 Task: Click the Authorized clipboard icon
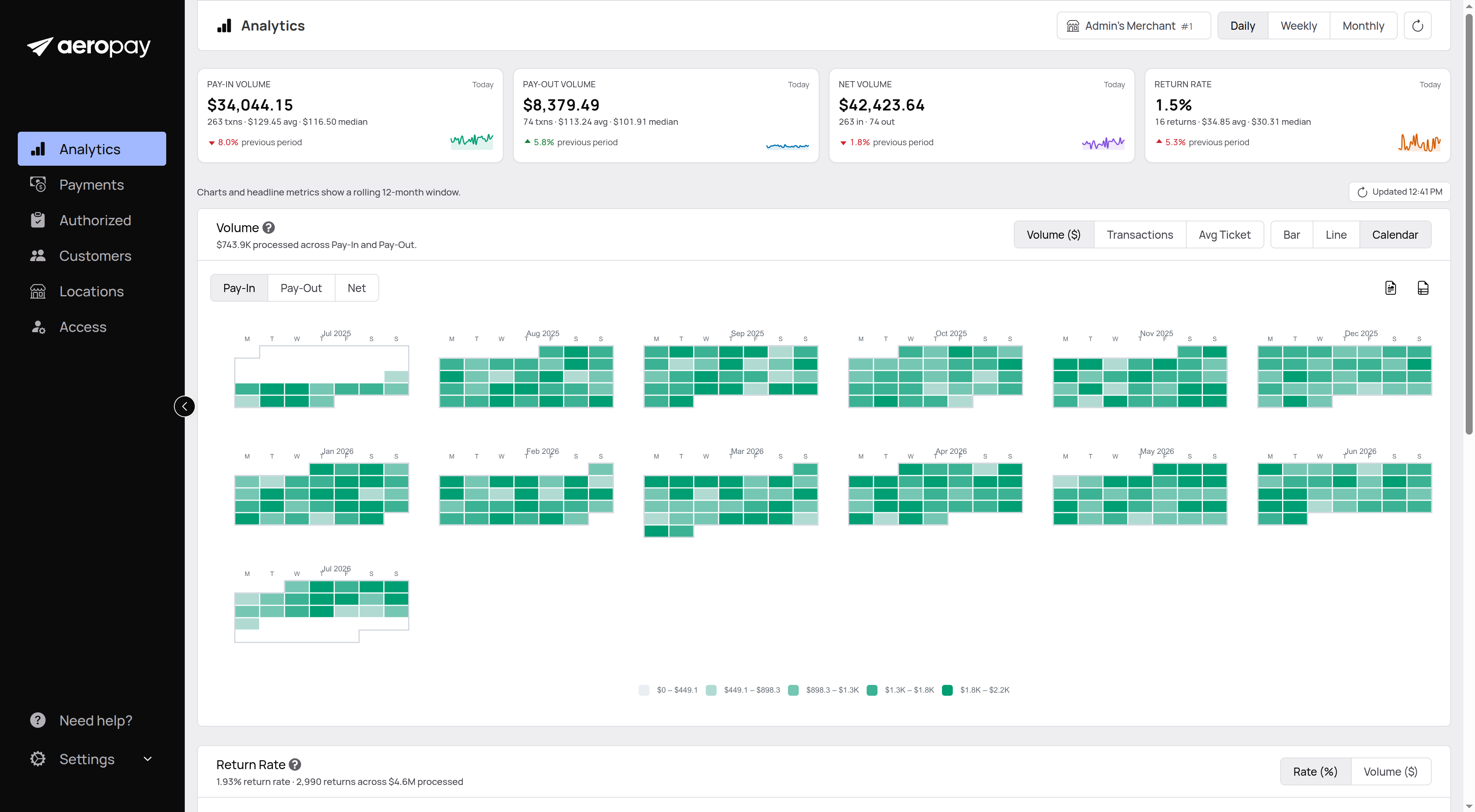38,220
